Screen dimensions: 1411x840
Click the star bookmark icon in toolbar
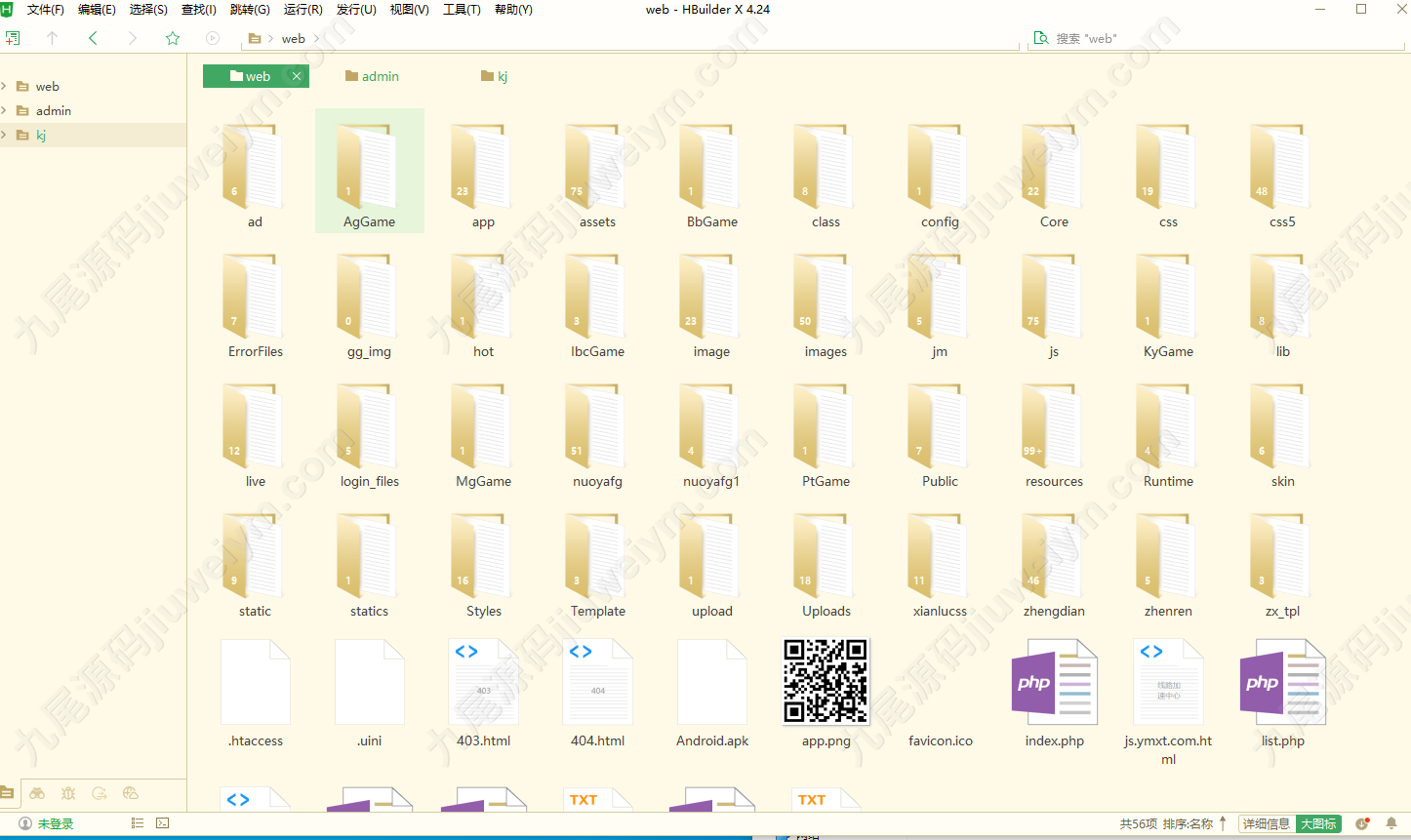[x=173, y=38]
